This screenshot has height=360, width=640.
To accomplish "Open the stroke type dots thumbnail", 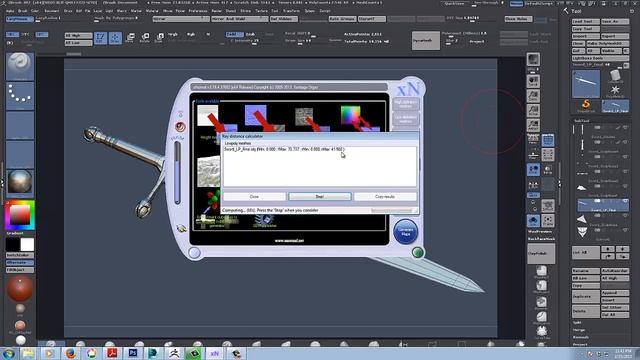I will (20, 96).
